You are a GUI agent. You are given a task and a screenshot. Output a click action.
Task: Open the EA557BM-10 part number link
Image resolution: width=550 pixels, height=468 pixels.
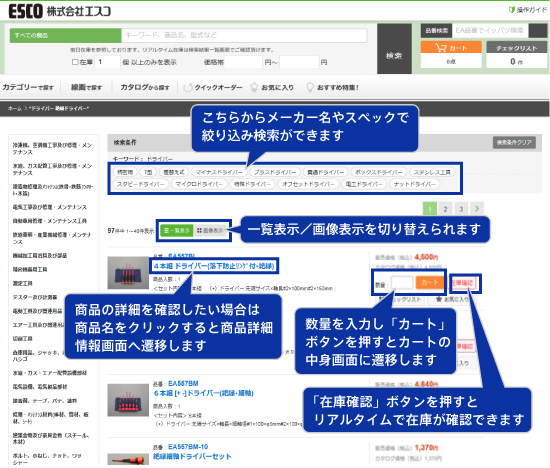(188, 447)
